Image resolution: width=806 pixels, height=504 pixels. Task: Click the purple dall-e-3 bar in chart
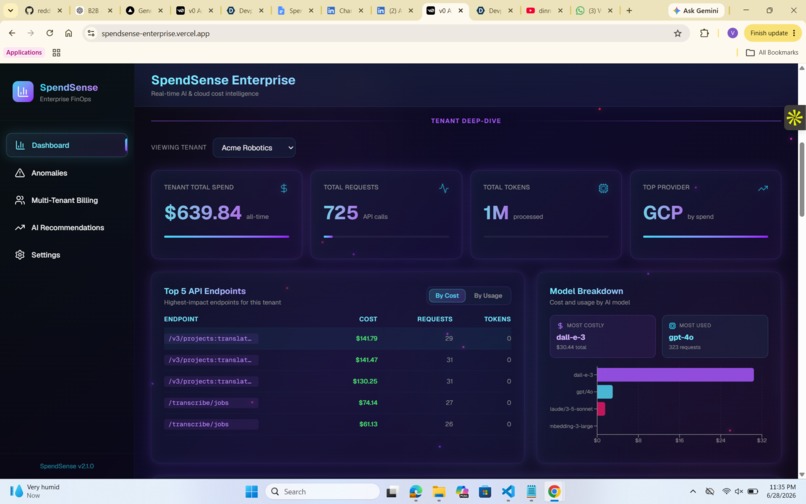675,374
